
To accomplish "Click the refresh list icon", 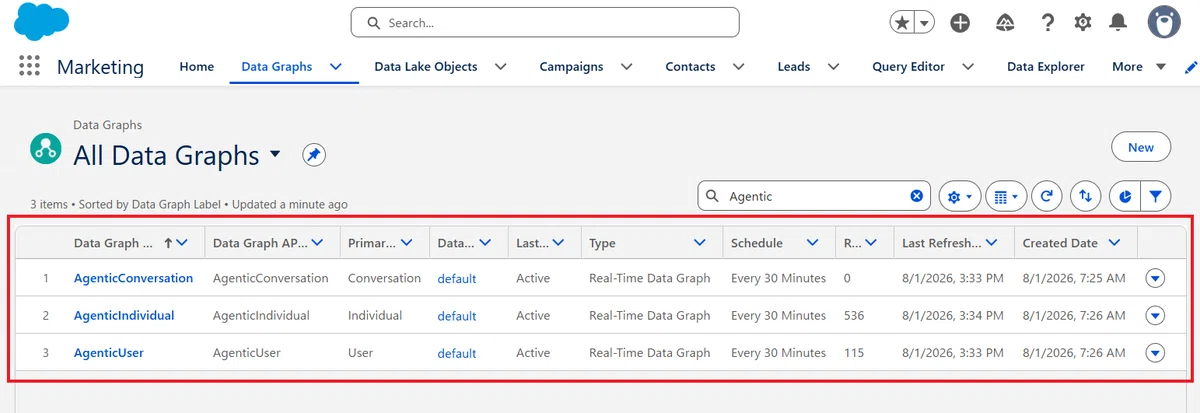I will 1046,197.
